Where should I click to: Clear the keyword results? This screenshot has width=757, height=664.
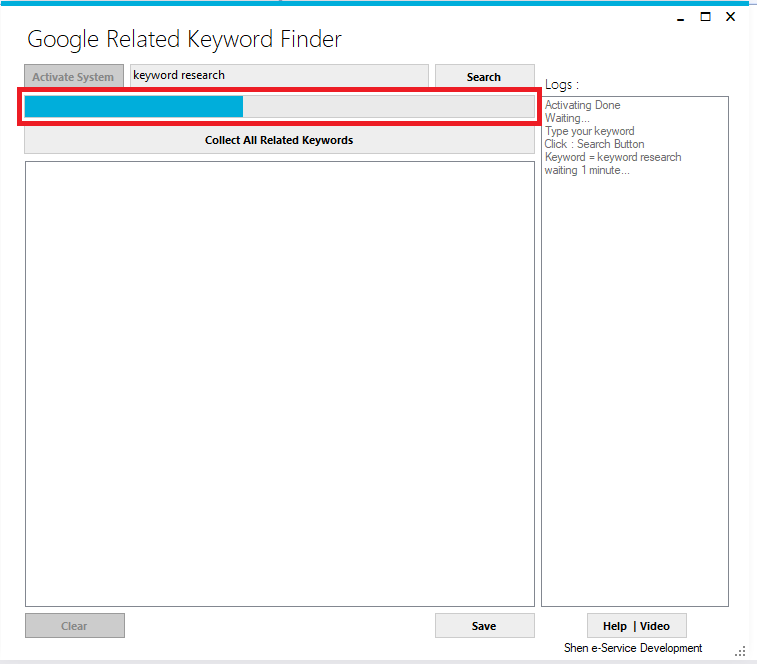(74, 626)
